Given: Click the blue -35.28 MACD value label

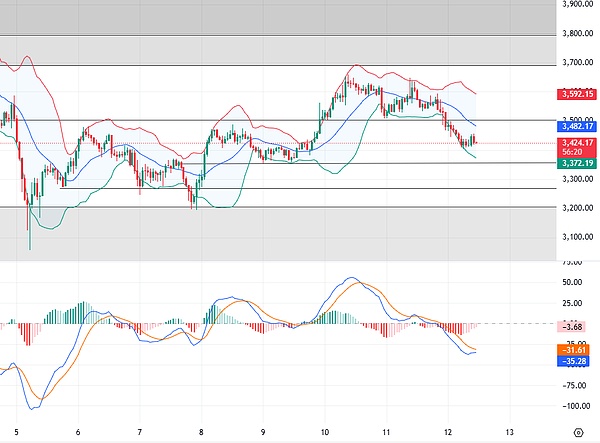Looking at the screenshot, I should click(576, 360).
